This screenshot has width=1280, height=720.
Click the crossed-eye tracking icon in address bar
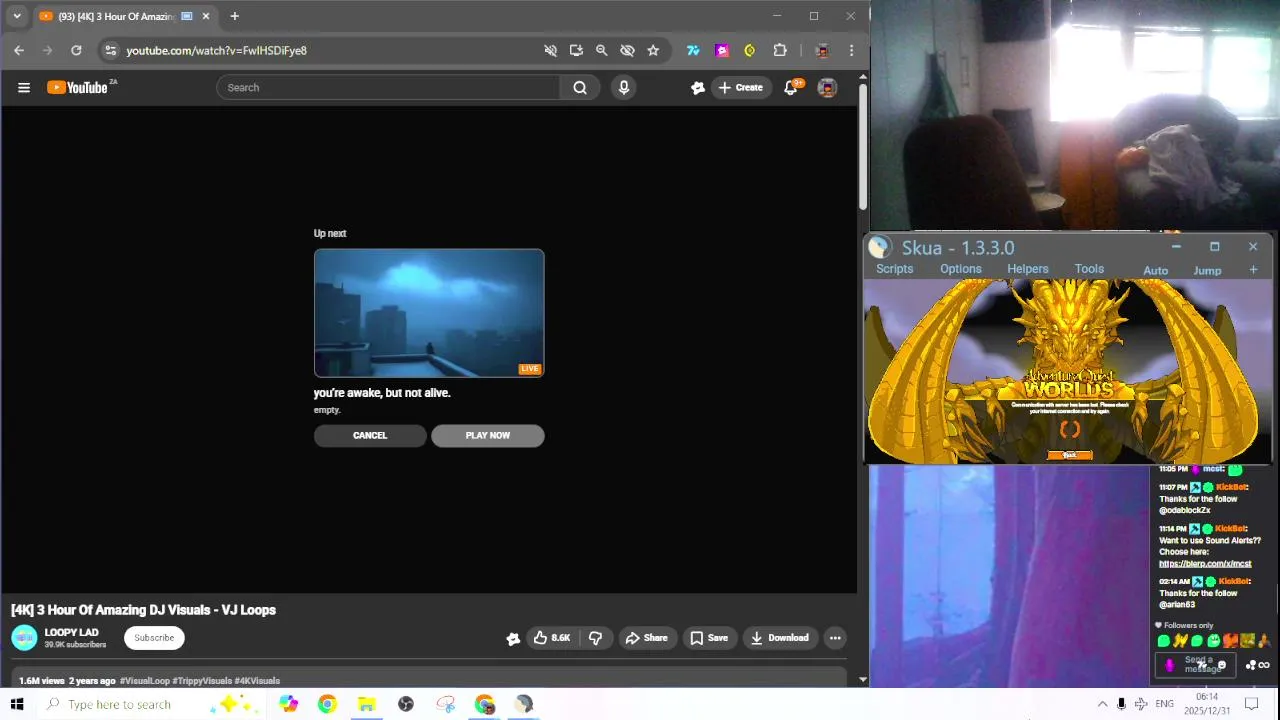click(627, 50)
